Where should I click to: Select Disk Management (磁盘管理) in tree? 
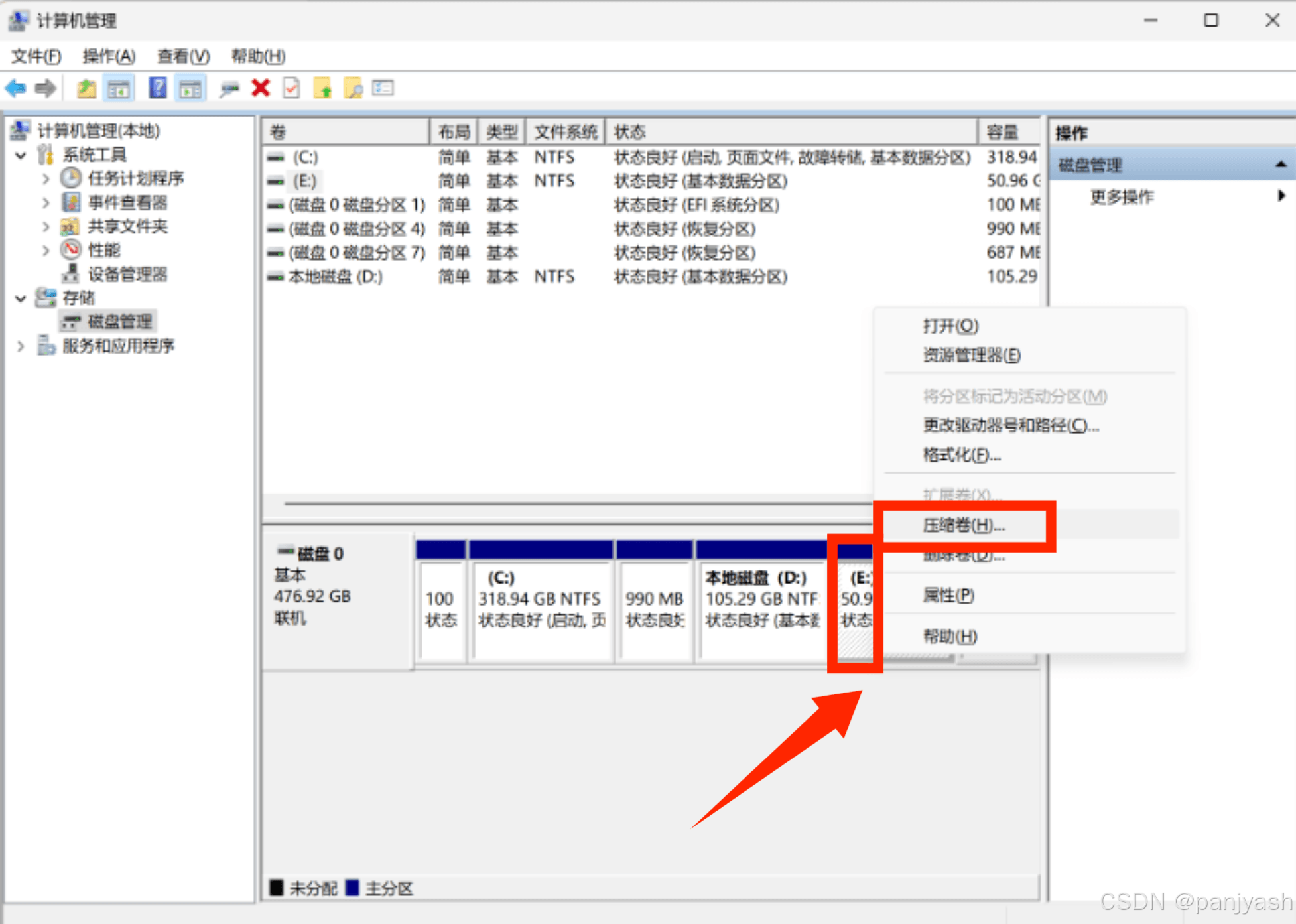tap(119, 322)
